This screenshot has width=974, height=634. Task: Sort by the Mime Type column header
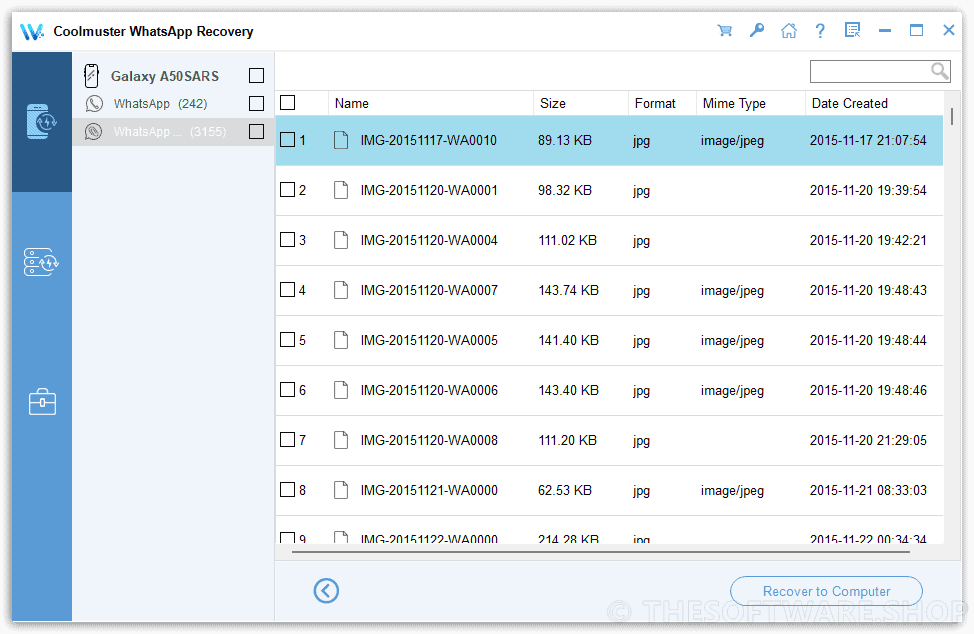point(750,103)
